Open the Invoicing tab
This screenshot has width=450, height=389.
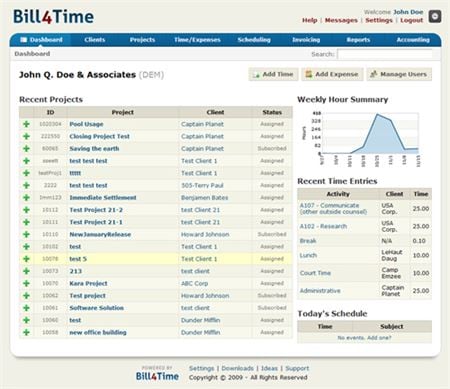tap(306, 40)
